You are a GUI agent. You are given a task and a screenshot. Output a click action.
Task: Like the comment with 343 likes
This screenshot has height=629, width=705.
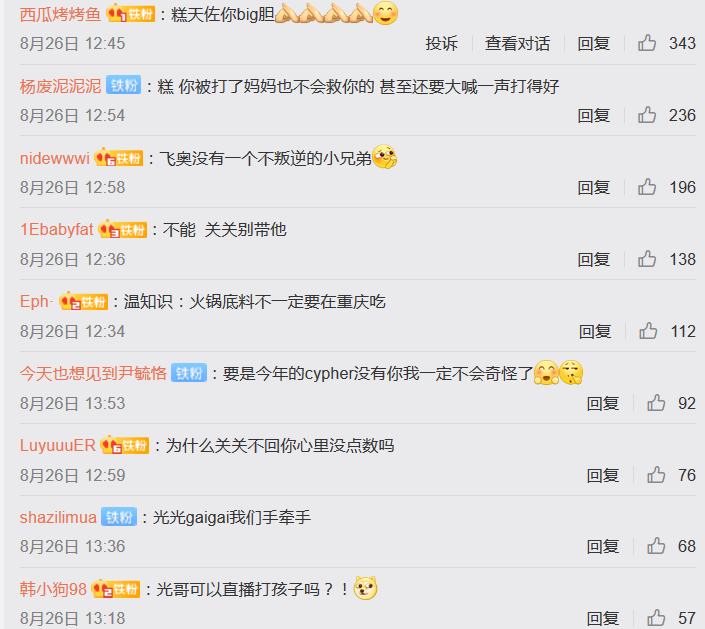(647, 43)
